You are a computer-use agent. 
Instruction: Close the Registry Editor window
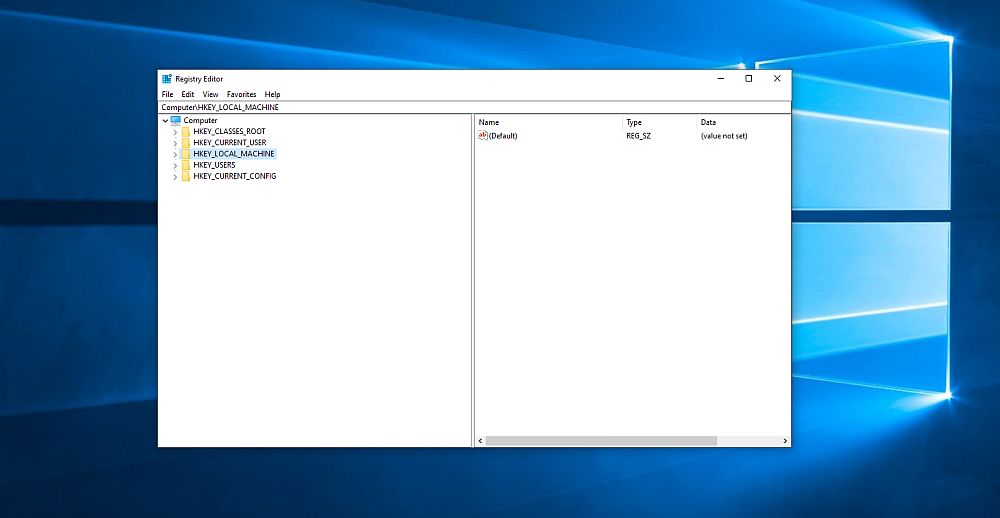777,79
